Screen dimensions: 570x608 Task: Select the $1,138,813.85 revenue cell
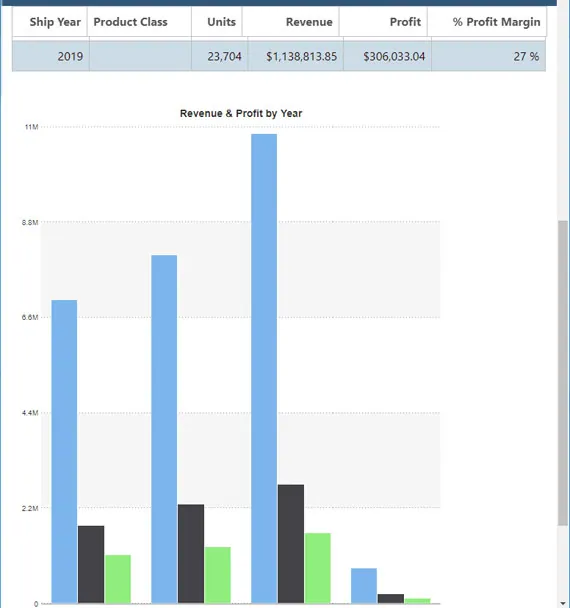click(295, 56)
